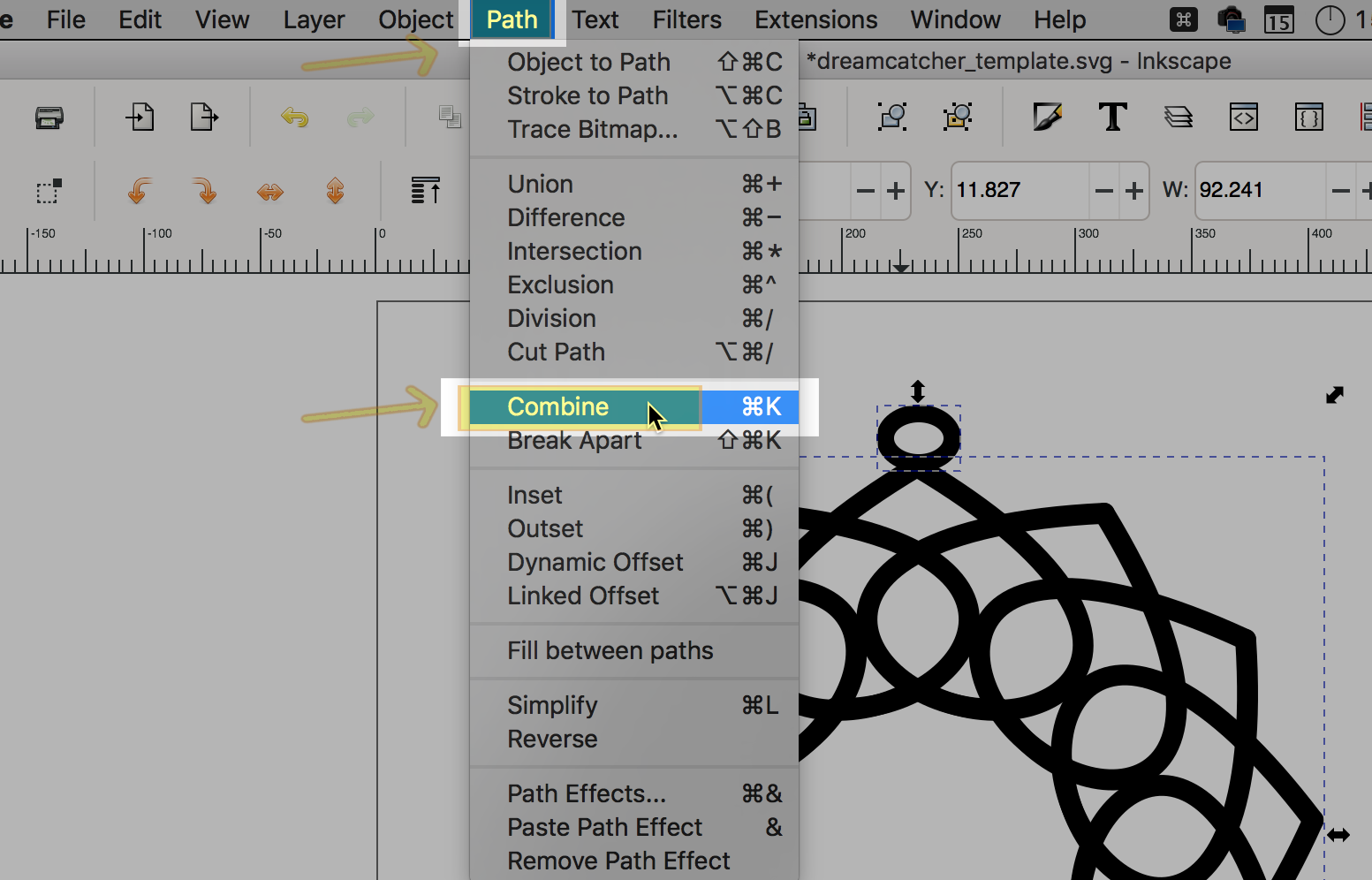This screenshot has width=1372, height=880.
Task: Open the Extensions menu
Action: 815,19
